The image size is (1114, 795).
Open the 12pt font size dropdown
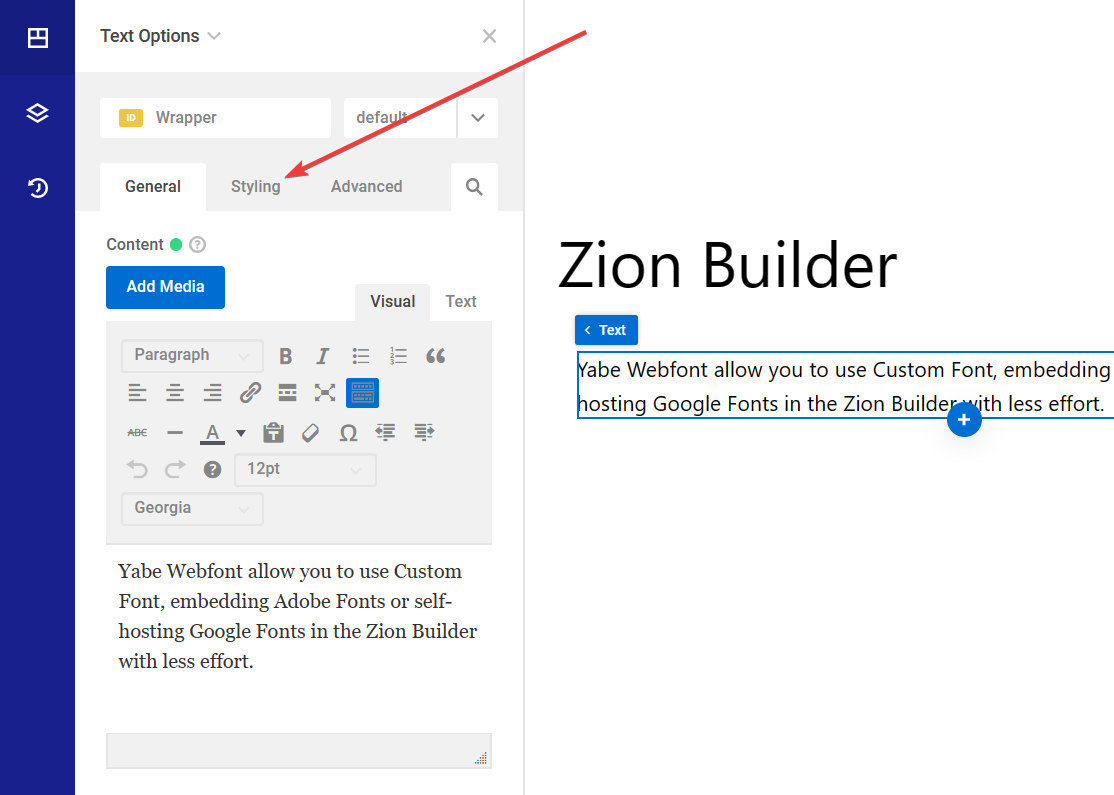[305, 470]
